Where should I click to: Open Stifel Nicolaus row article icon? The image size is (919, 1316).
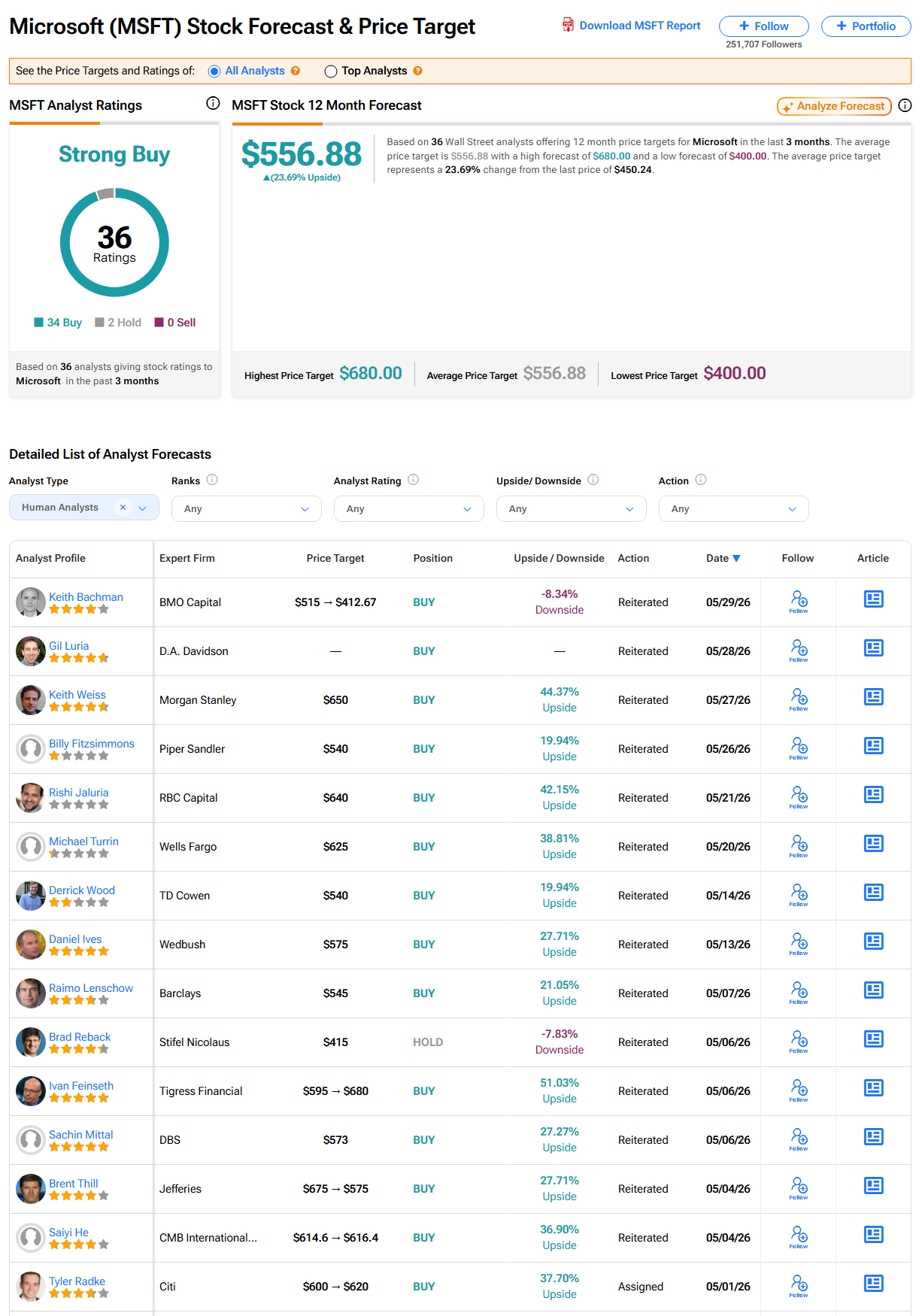(873, 1039)
